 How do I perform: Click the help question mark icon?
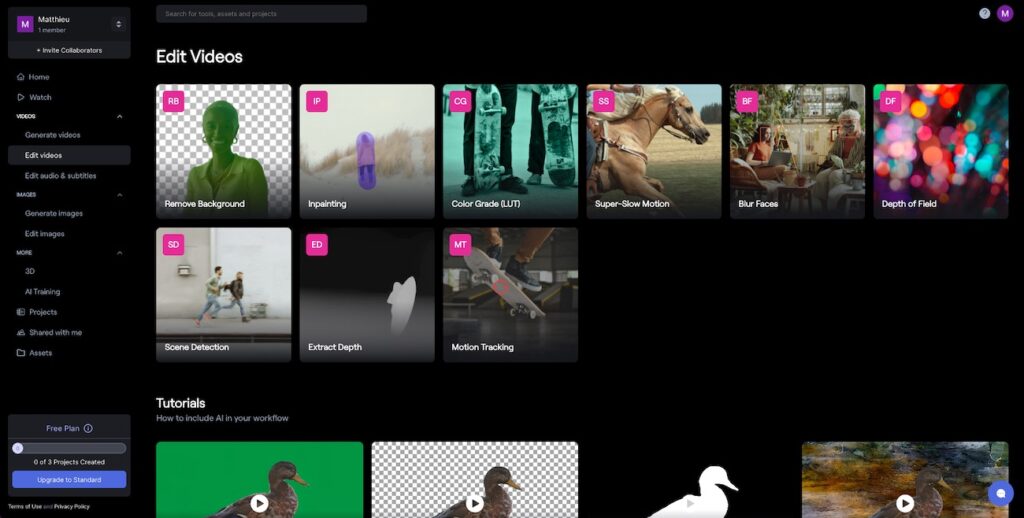click(985, 13)
